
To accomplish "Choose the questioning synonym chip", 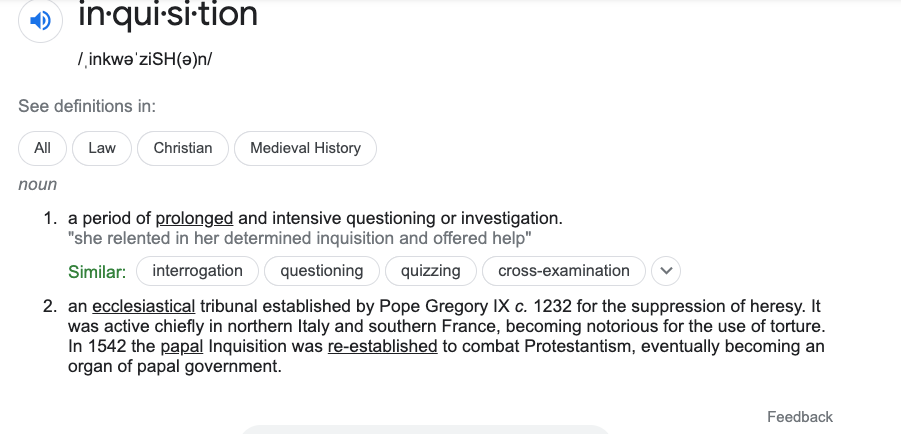I will [322, 271].
